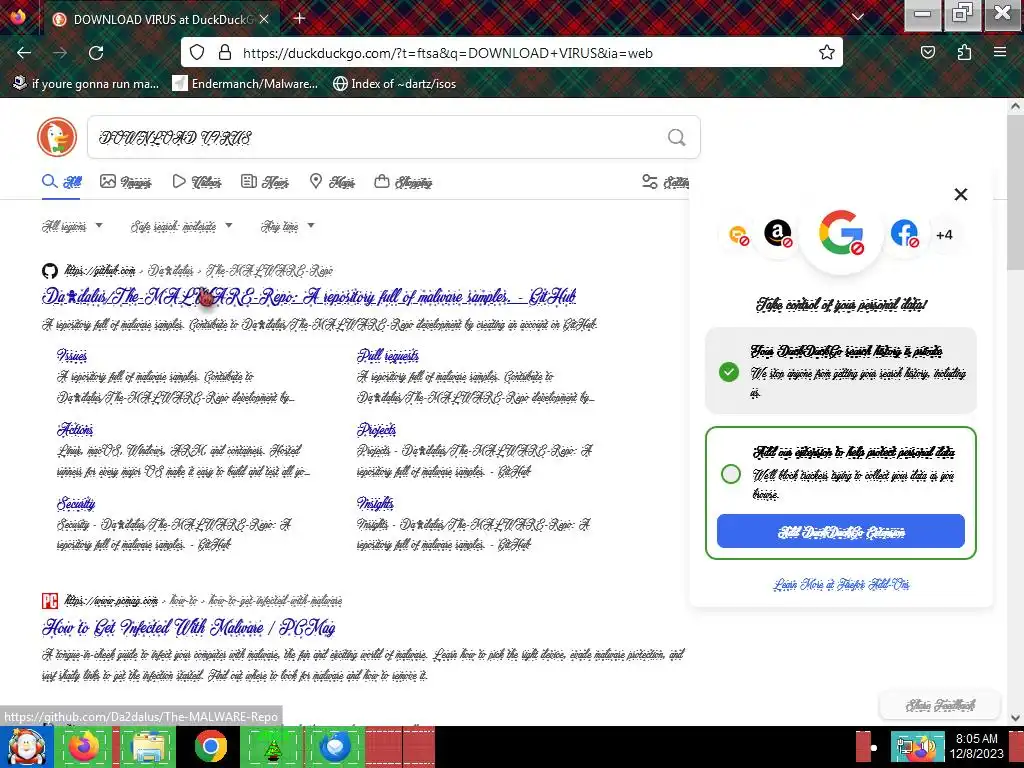Open the Endermanch/Malware bookmark
The width and height of the screenshot is (1024, 768).
coord(246,84)
